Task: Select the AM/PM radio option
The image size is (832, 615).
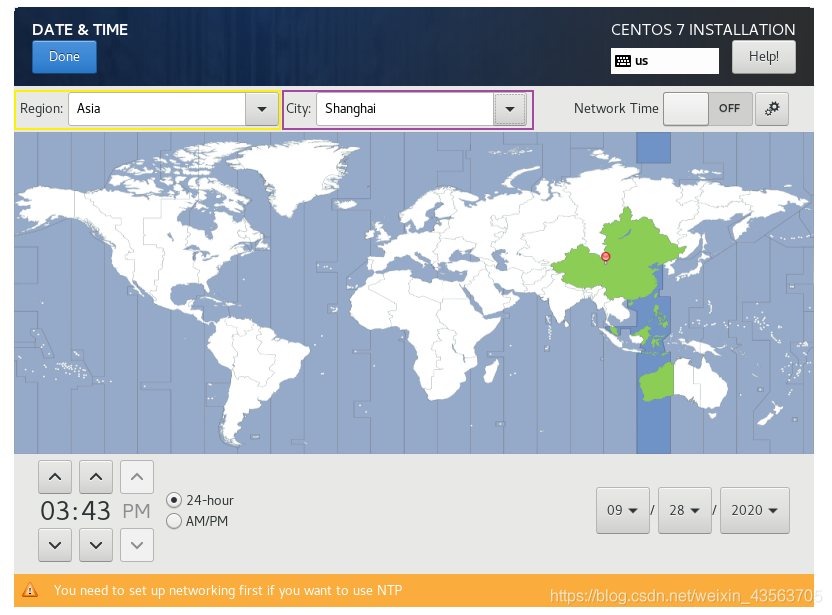Action: (174, 521)
